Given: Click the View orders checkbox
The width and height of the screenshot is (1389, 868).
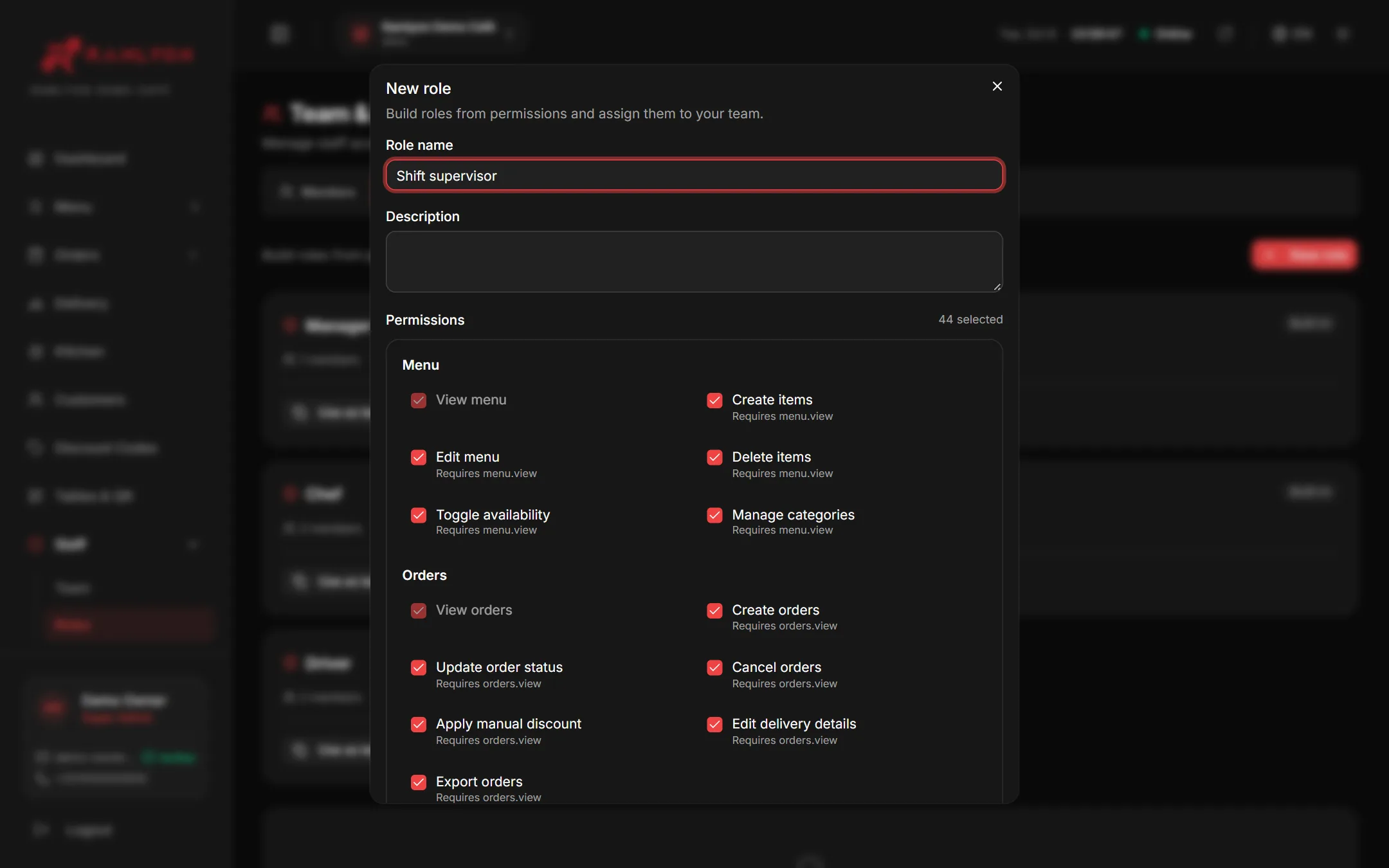Looking at the screenshot, I should 418,610.
